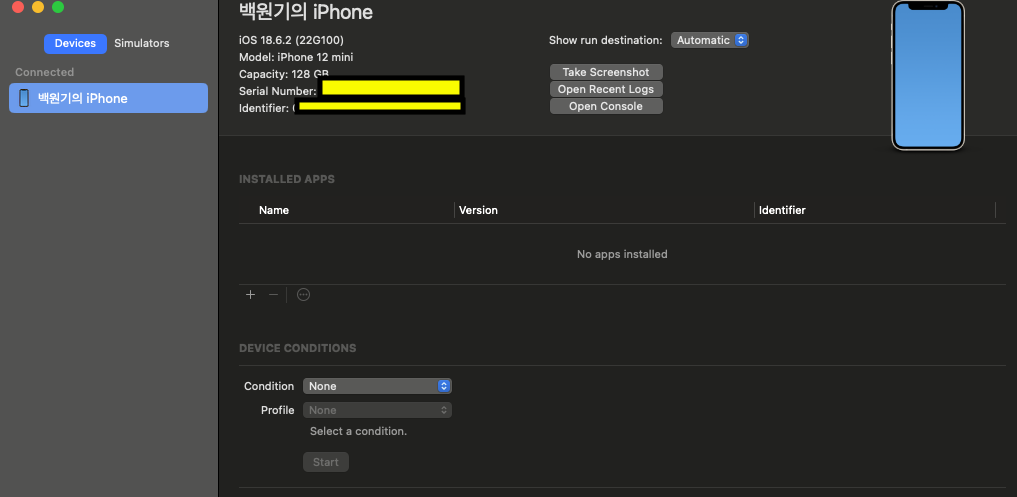Image resolution: width=1017 pixels, height=497 pixels.
Task: Click the INSTALLED APPS section heading
Action: coord(287,179)
